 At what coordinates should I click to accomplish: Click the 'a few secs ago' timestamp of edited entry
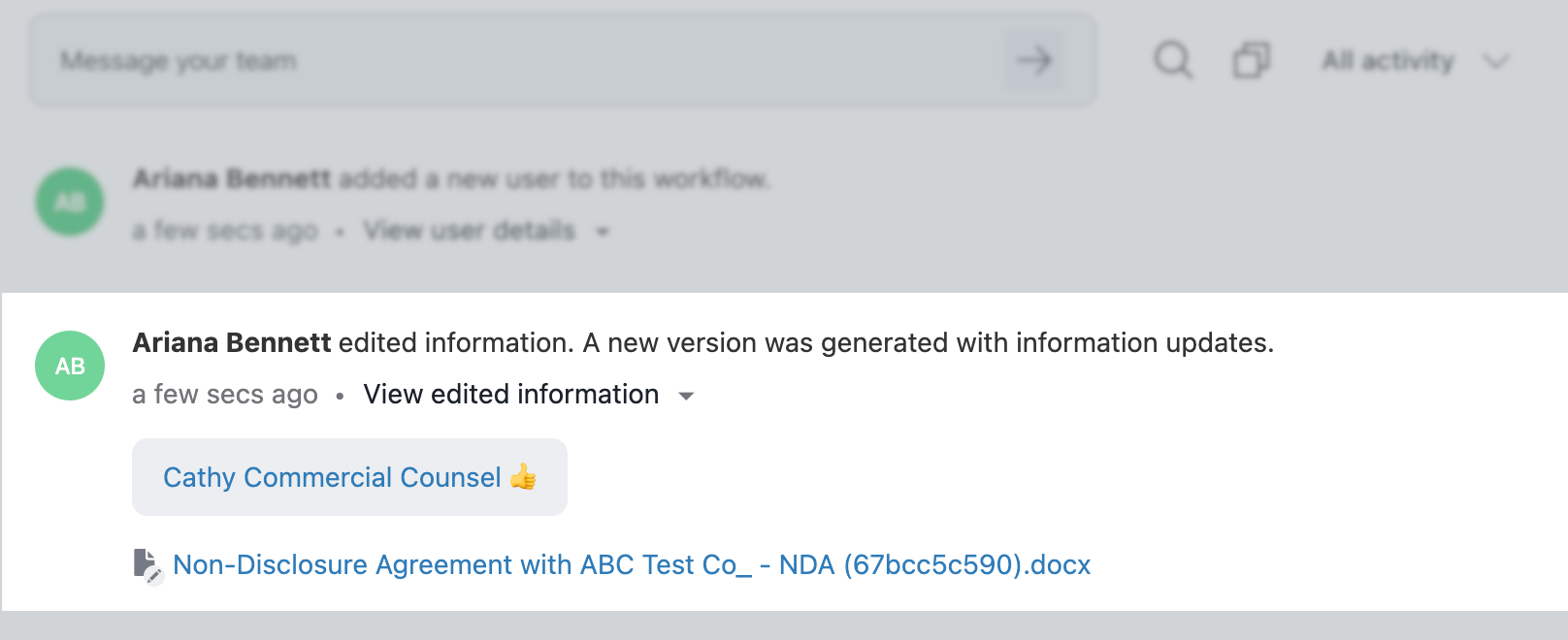[225, 395]
